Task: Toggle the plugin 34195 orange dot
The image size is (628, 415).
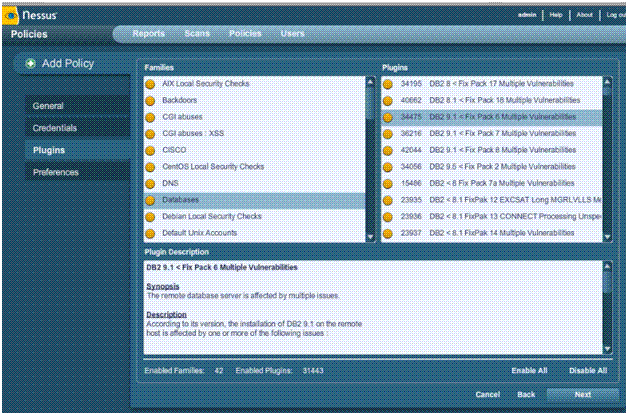Action: click(x=388, y=84)
